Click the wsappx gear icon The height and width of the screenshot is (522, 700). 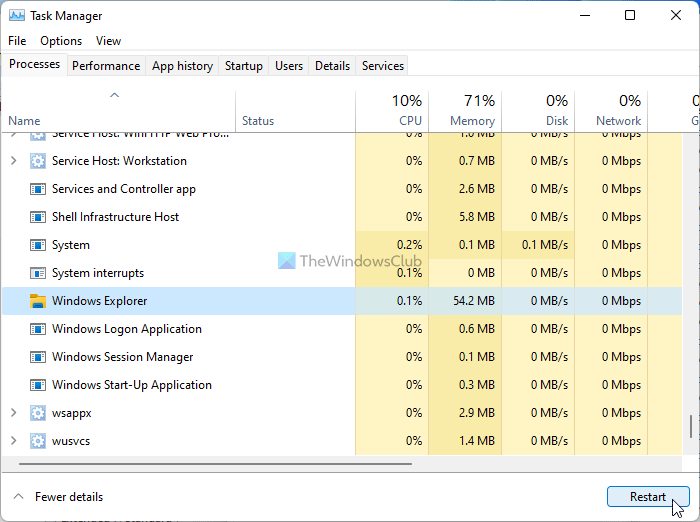[38, 413]
